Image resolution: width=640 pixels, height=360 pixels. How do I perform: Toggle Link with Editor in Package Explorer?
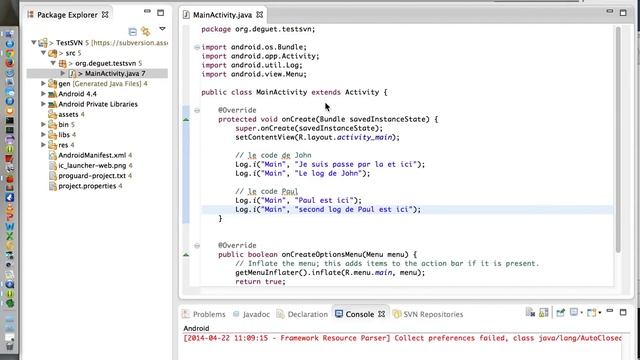(145, 31)
